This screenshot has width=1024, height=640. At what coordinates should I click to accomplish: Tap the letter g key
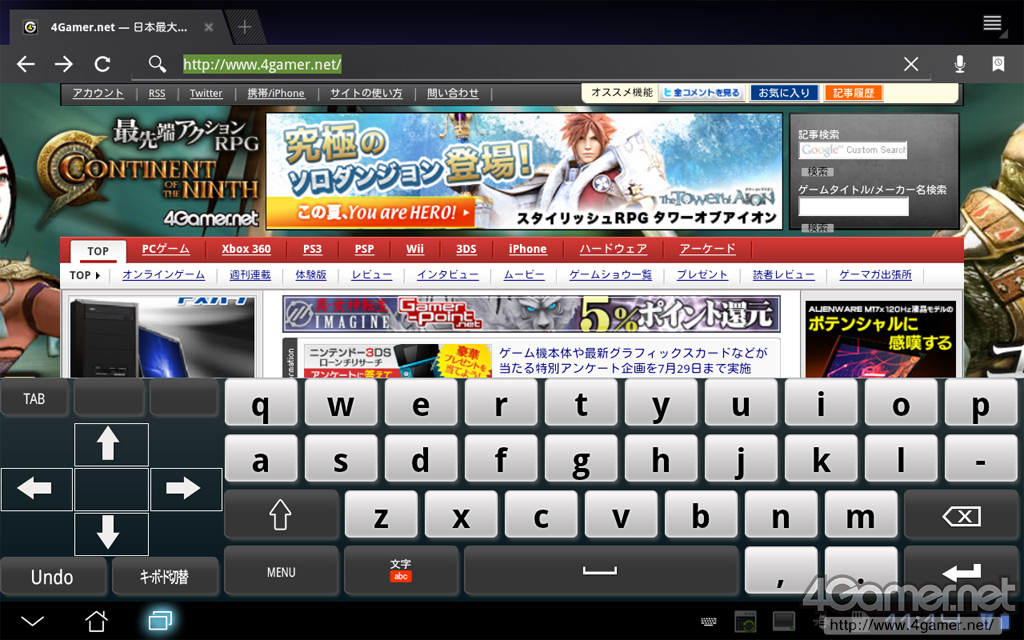click(x=581, y=460)
